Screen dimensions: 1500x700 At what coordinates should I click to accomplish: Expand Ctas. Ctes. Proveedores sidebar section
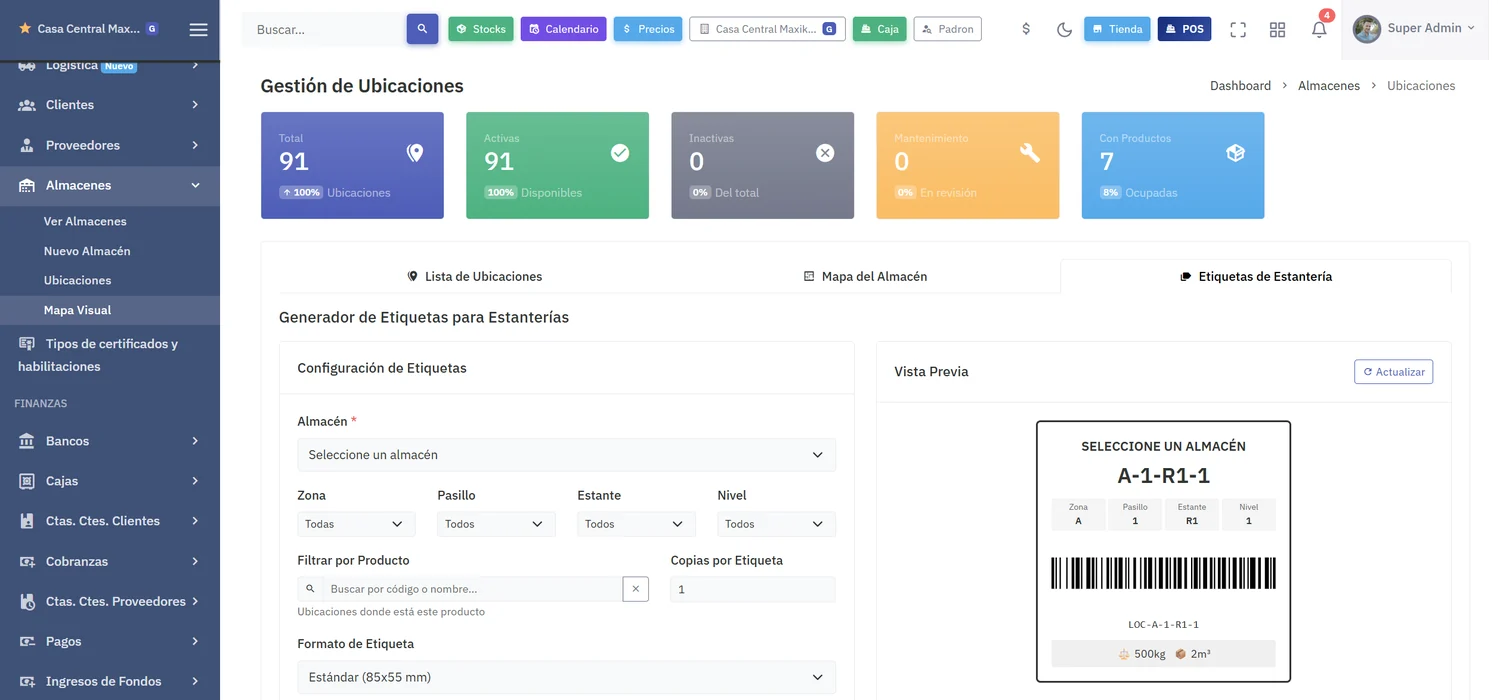click(x=110, y=601)
